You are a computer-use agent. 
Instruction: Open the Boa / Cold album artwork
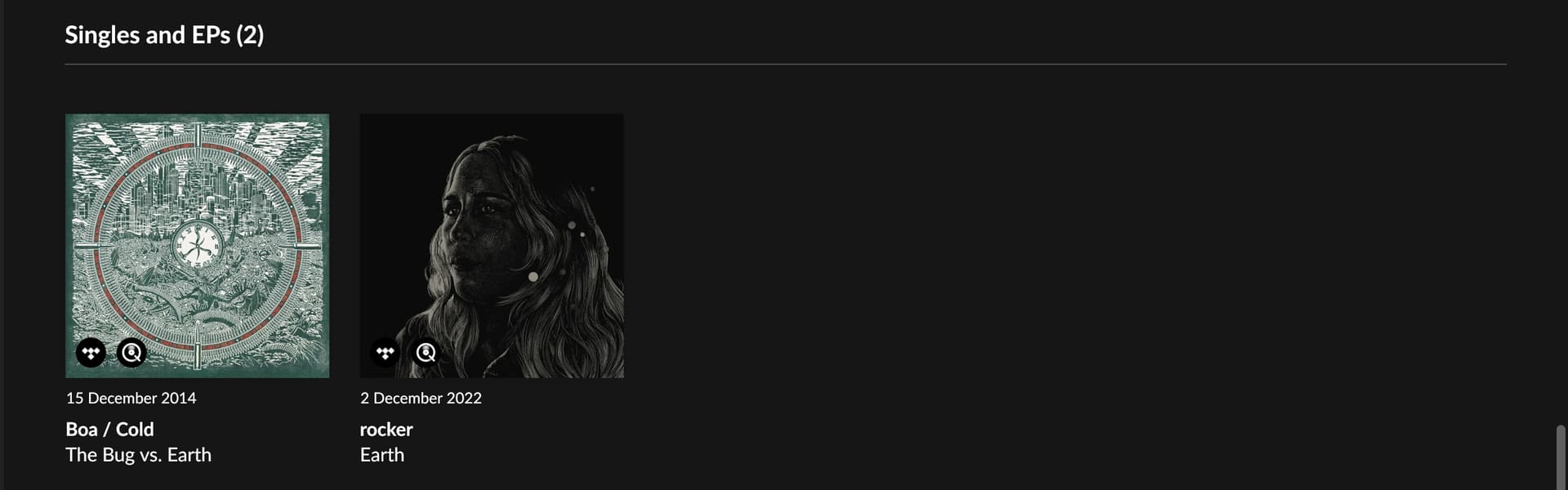pyautogui.click(x=198, y=246)
